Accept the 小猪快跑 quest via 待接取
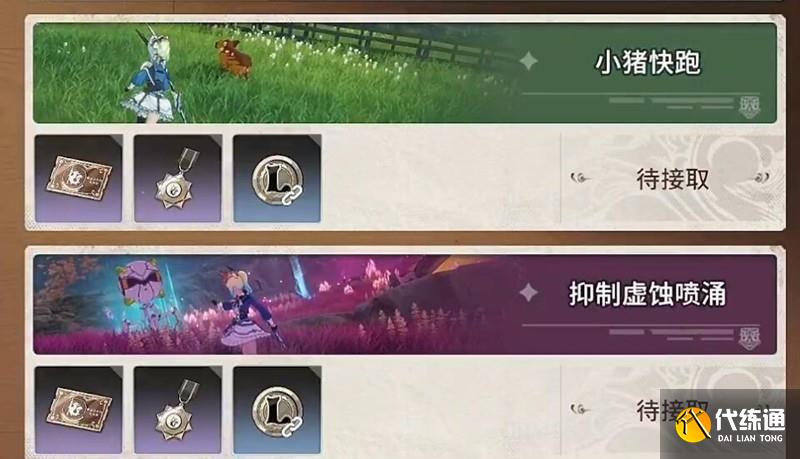Screen dimensions: 800x459 click(672, 179)
